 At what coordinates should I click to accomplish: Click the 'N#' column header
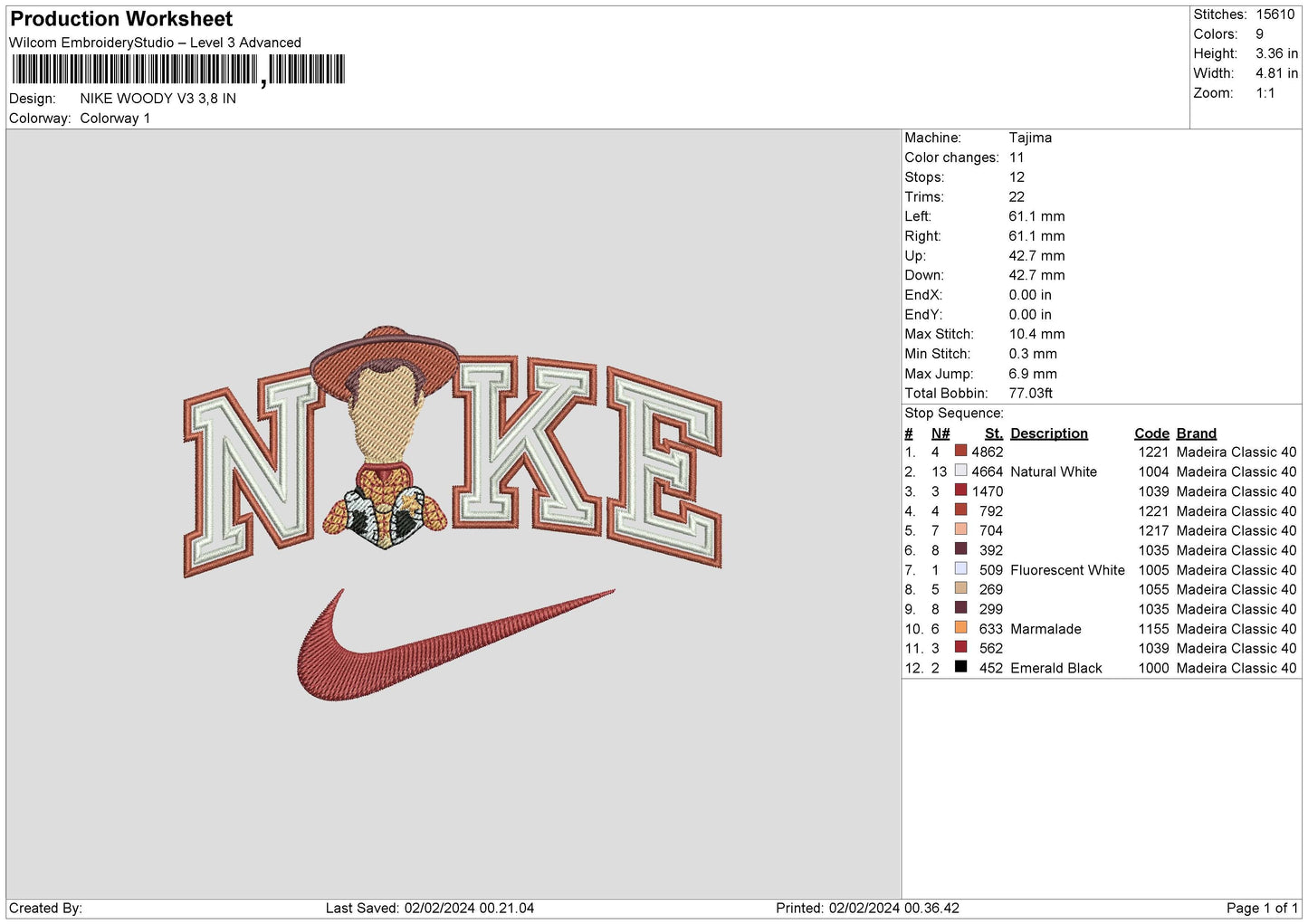[940, 433]
